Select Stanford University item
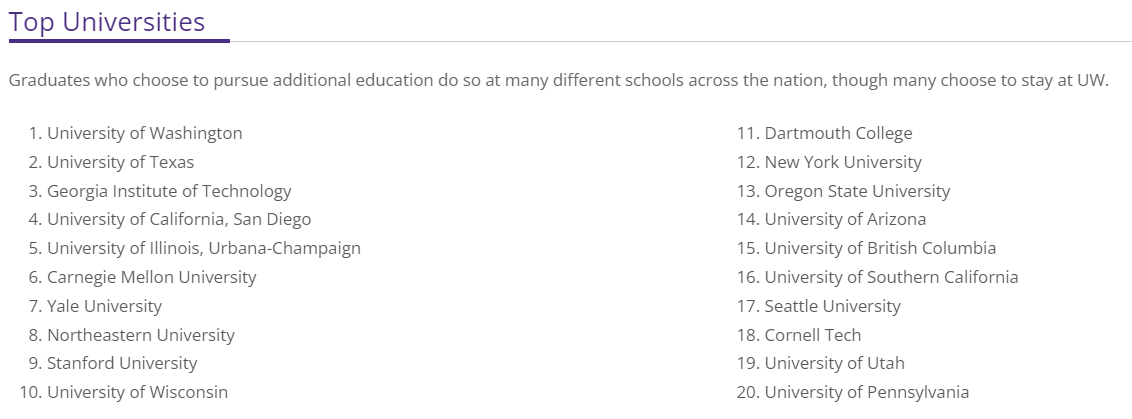Screen dimensions: 1132x419 tap(122, 363)
